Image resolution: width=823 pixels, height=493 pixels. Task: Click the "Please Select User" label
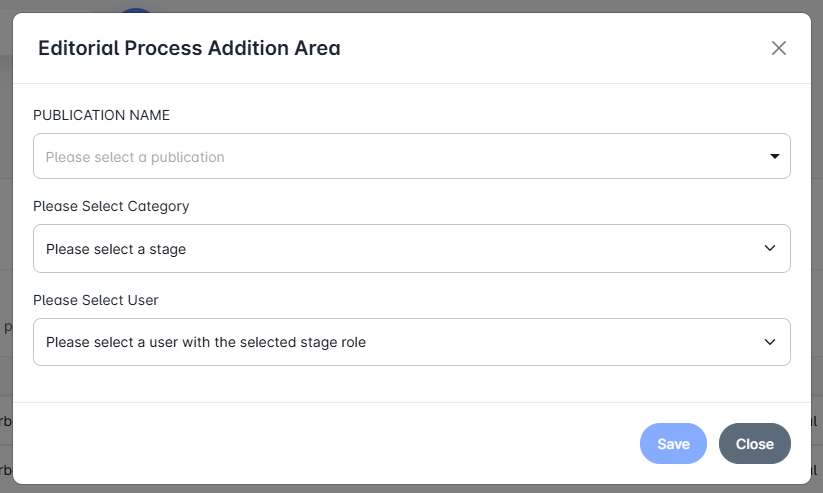96,299
